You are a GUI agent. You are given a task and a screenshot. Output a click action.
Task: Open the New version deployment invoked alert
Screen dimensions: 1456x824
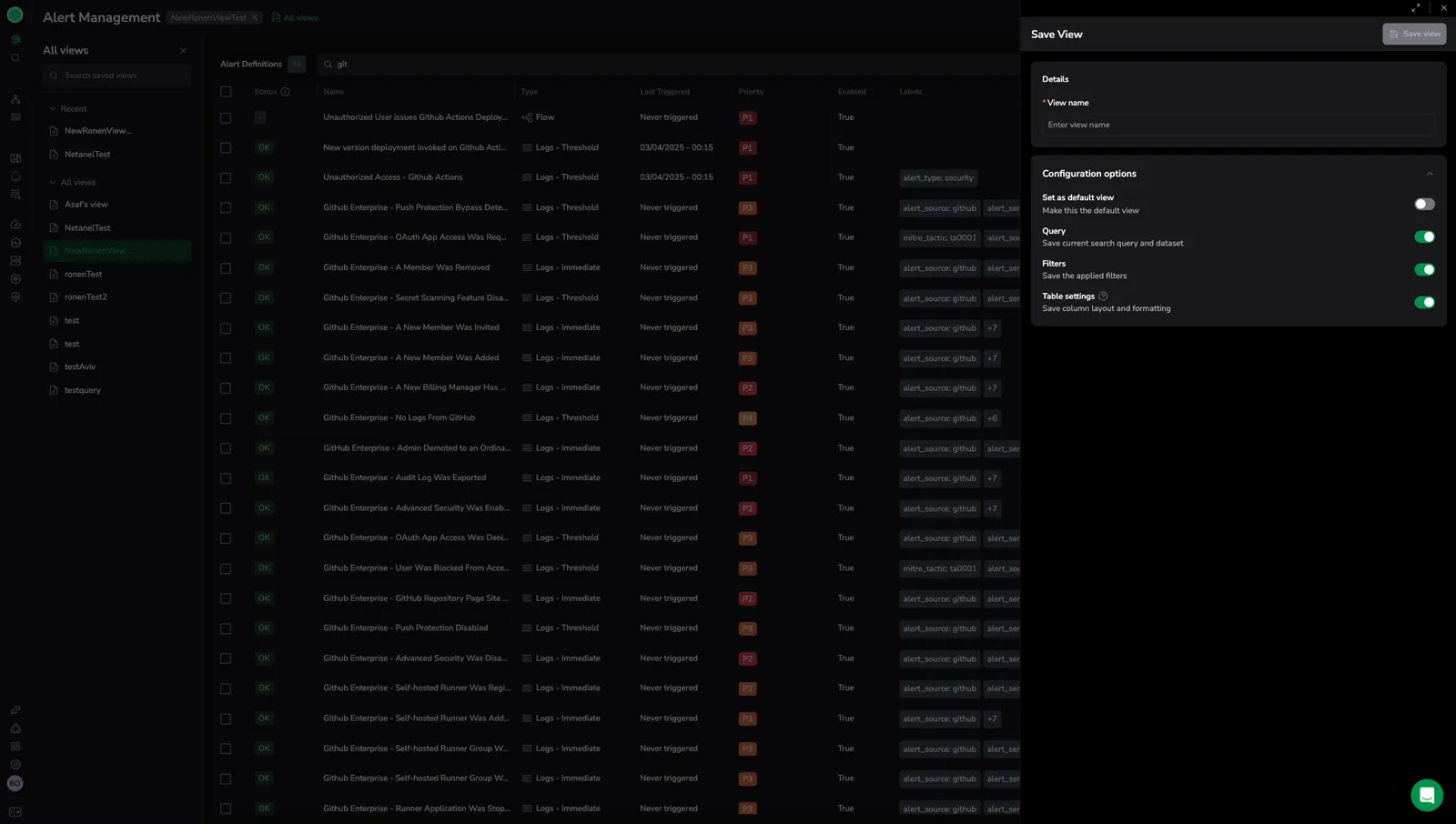(414, 147)
